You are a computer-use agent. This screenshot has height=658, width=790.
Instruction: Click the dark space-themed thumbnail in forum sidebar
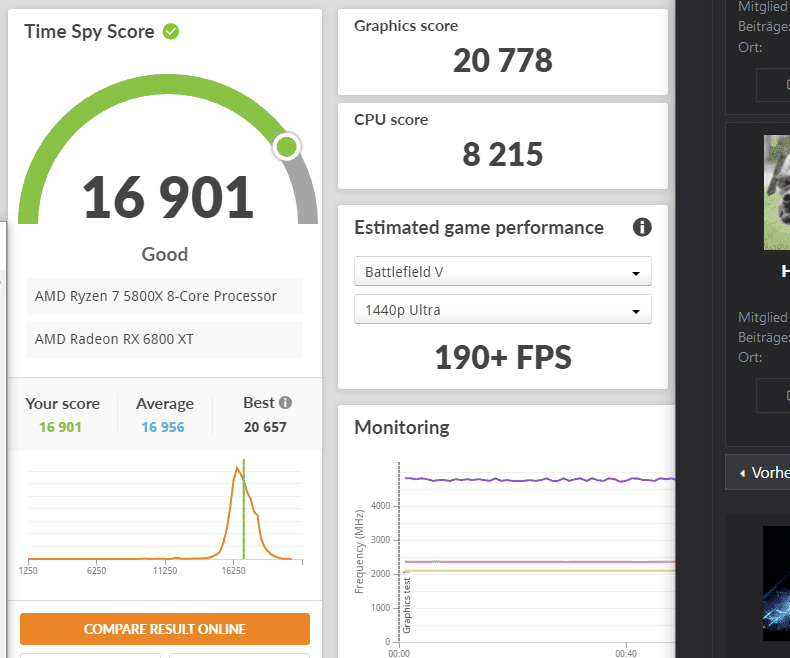pos(776,583)
